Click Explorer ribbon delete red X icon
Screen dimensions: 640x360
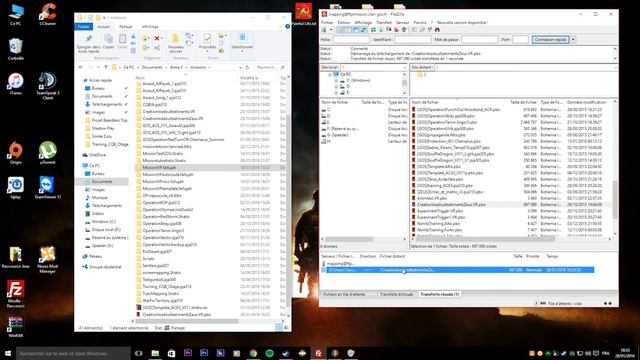pyautogui.click(x=157, y=38)
